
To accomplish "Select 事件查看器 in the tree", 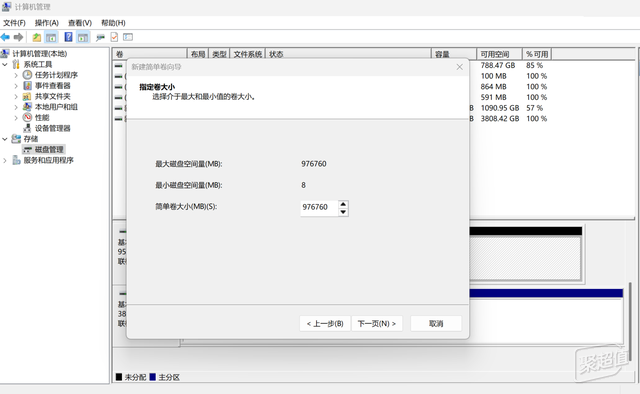I will (x=52, y=85).
